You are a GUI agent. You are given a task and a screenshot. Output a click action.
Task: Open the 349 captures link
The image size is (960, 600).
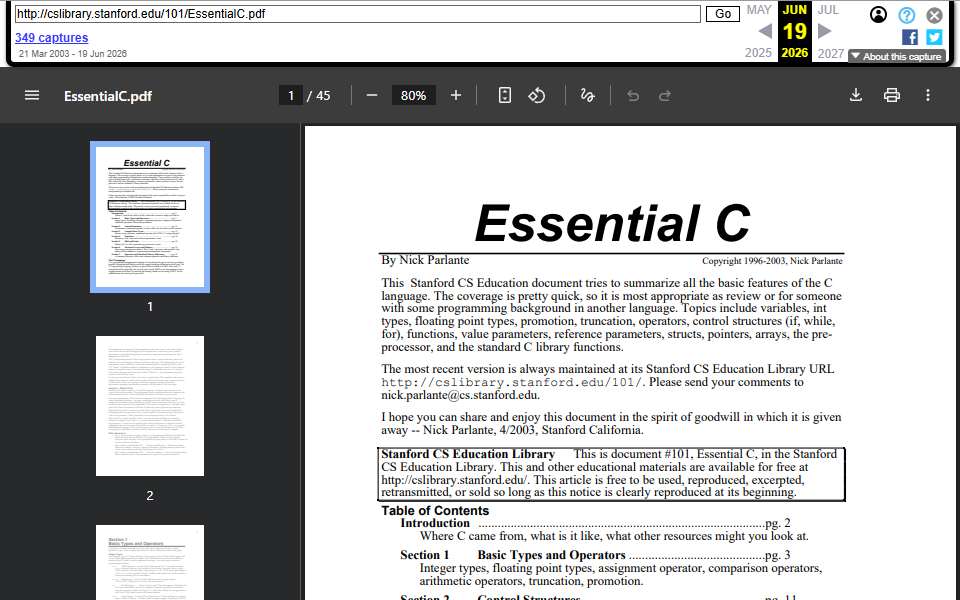pos(51,37)
